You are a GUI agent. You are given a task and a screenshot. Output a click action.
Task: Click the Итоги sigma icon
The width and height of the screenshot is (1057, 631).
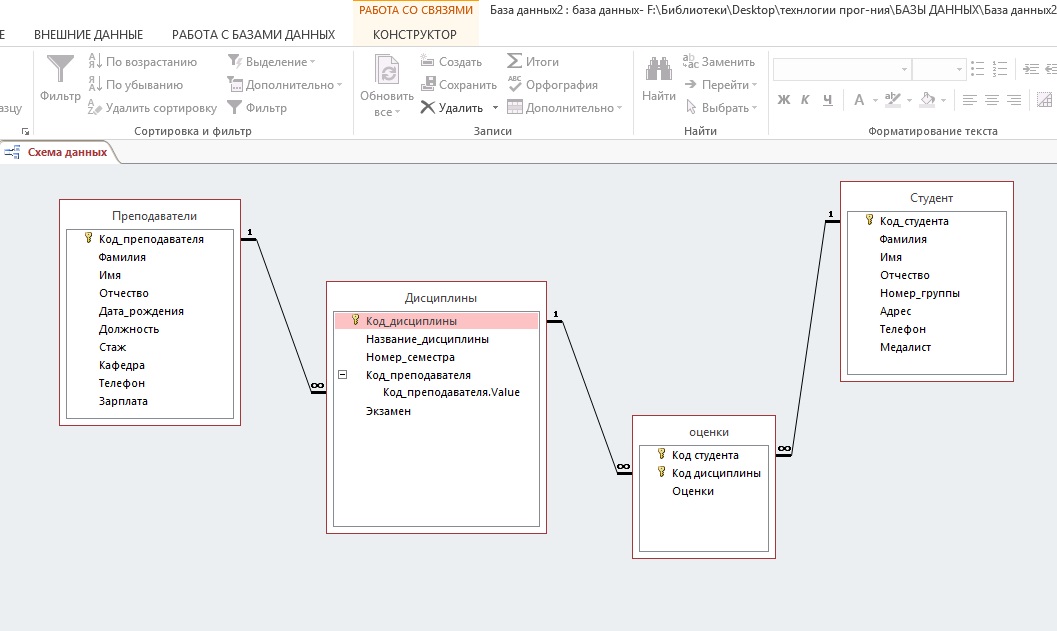515,62
